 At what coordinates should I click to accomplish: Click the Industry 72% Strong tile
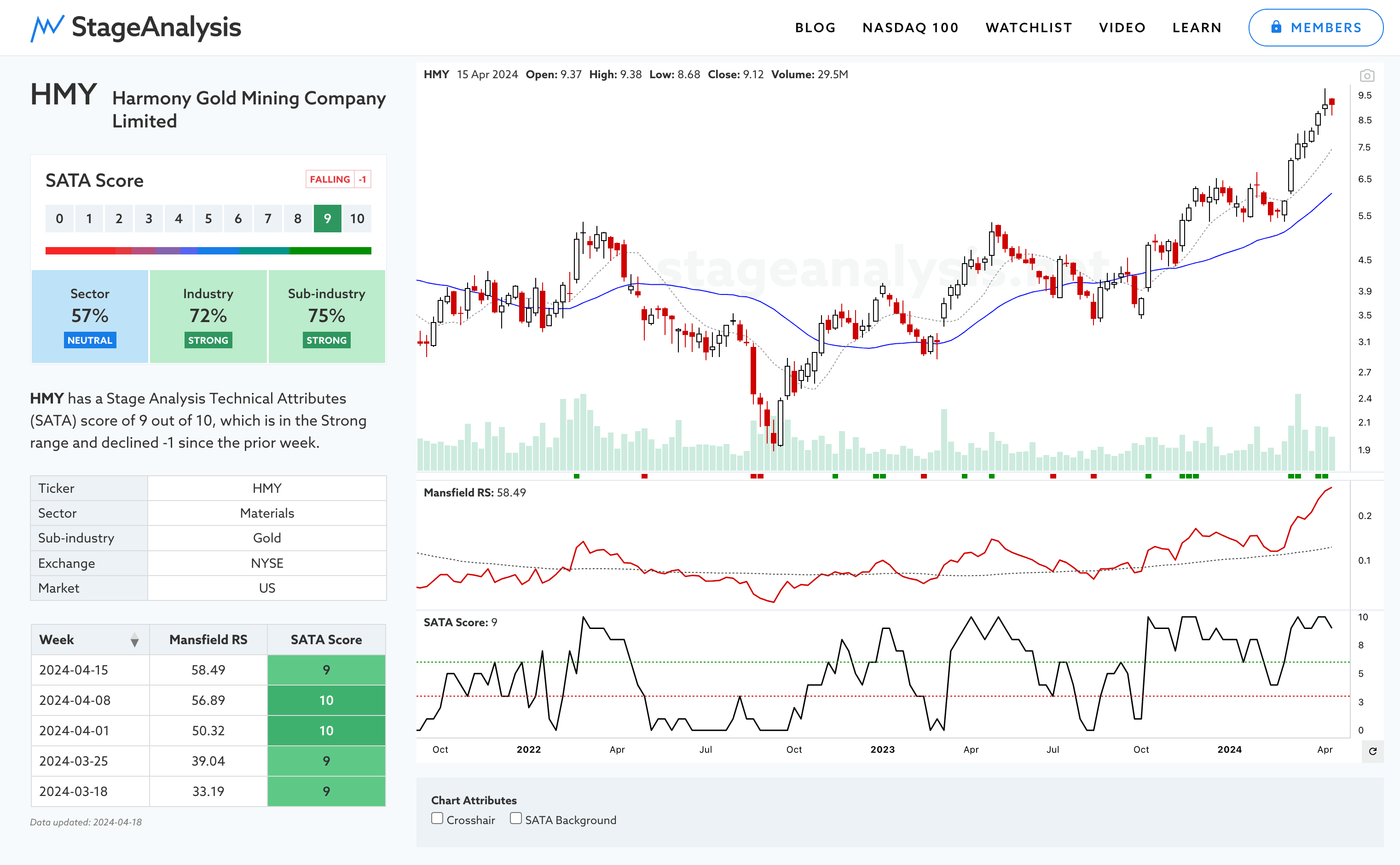(x=208, y=317)
